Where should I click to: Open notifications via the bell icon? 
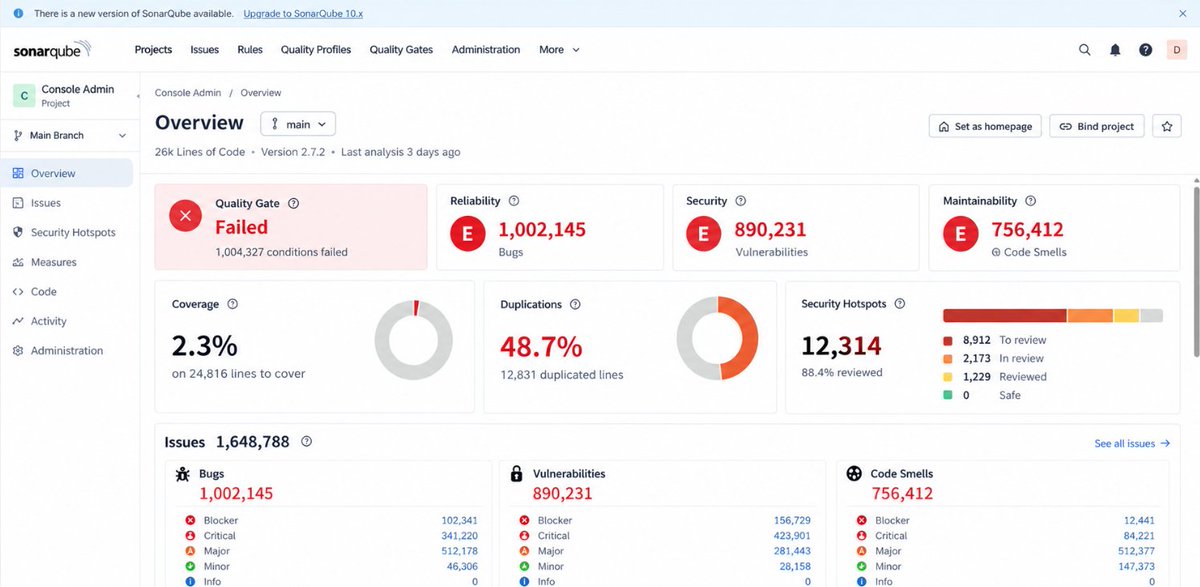(1115, 50)
